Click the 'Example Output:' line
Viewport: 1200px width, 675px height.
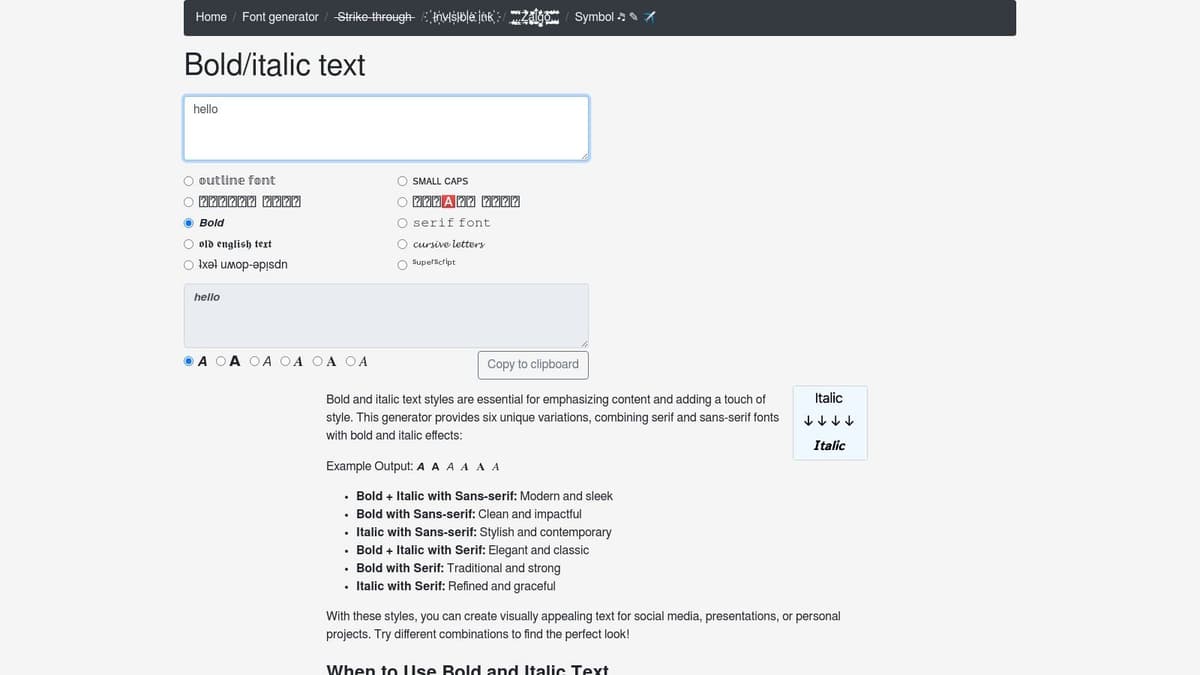pos(413,466)
